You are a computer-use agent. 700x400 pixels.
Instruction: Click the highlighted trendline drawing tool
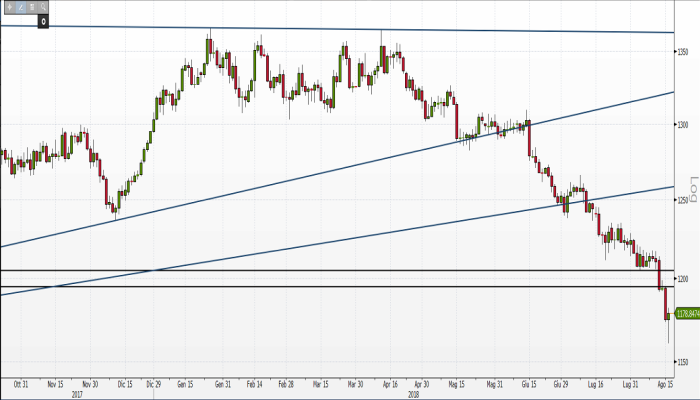coord(20,7)
